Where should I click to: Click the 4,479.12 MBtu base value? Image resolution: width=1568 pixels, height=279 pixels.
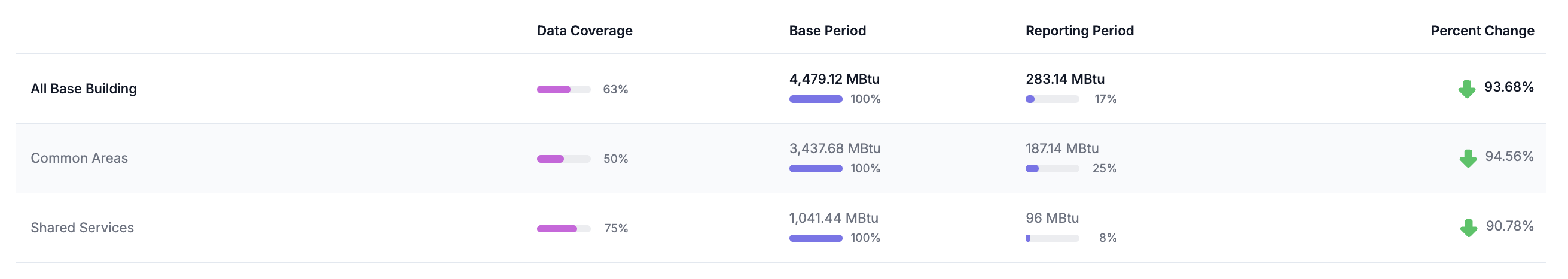click(x=834, y=79)
